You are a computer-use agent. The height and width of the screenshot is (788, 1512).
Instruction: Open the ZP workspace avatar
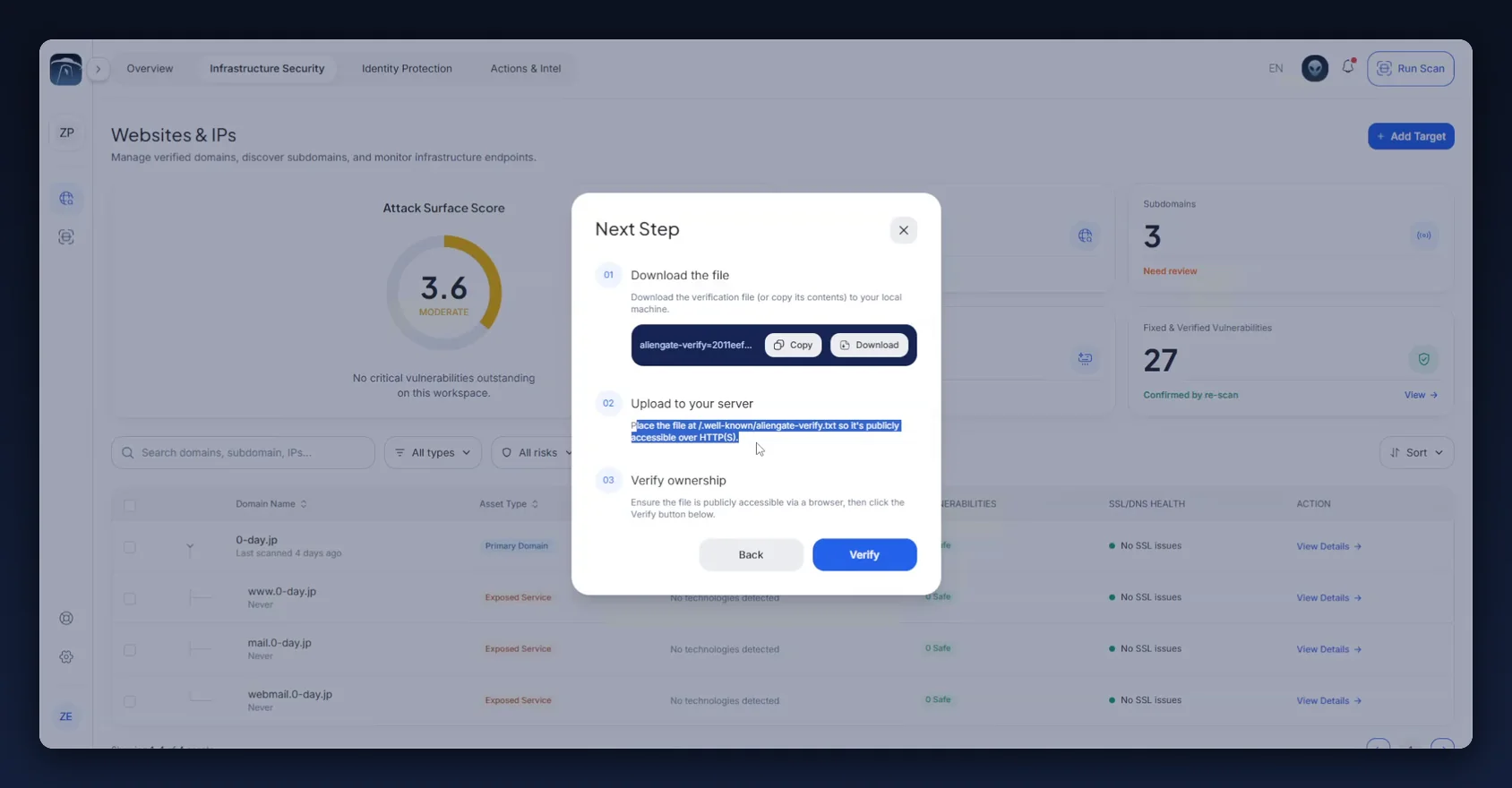click(x=66, y=133)
